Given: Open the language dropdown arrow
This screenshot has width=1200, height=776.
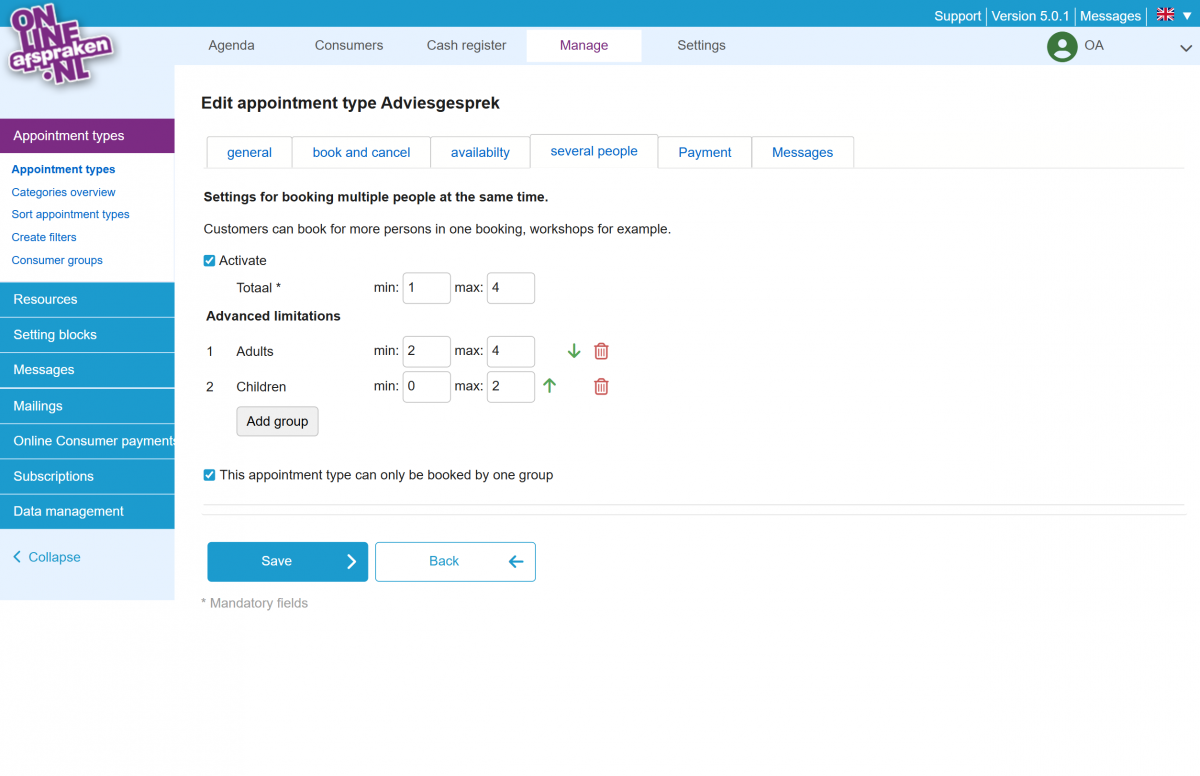Looking at the screenshot, I should (x=1187, y=16).
